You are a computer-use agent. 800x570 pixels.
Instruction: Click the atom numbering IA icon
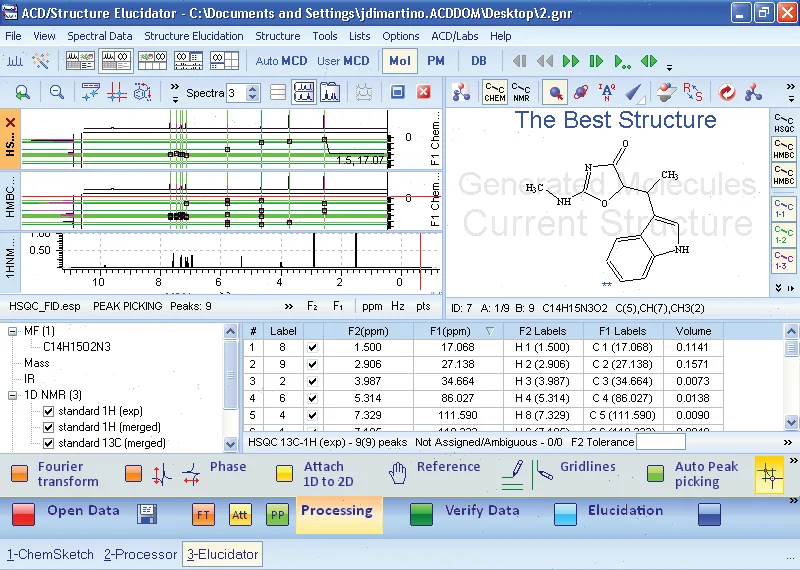(607, 92)
